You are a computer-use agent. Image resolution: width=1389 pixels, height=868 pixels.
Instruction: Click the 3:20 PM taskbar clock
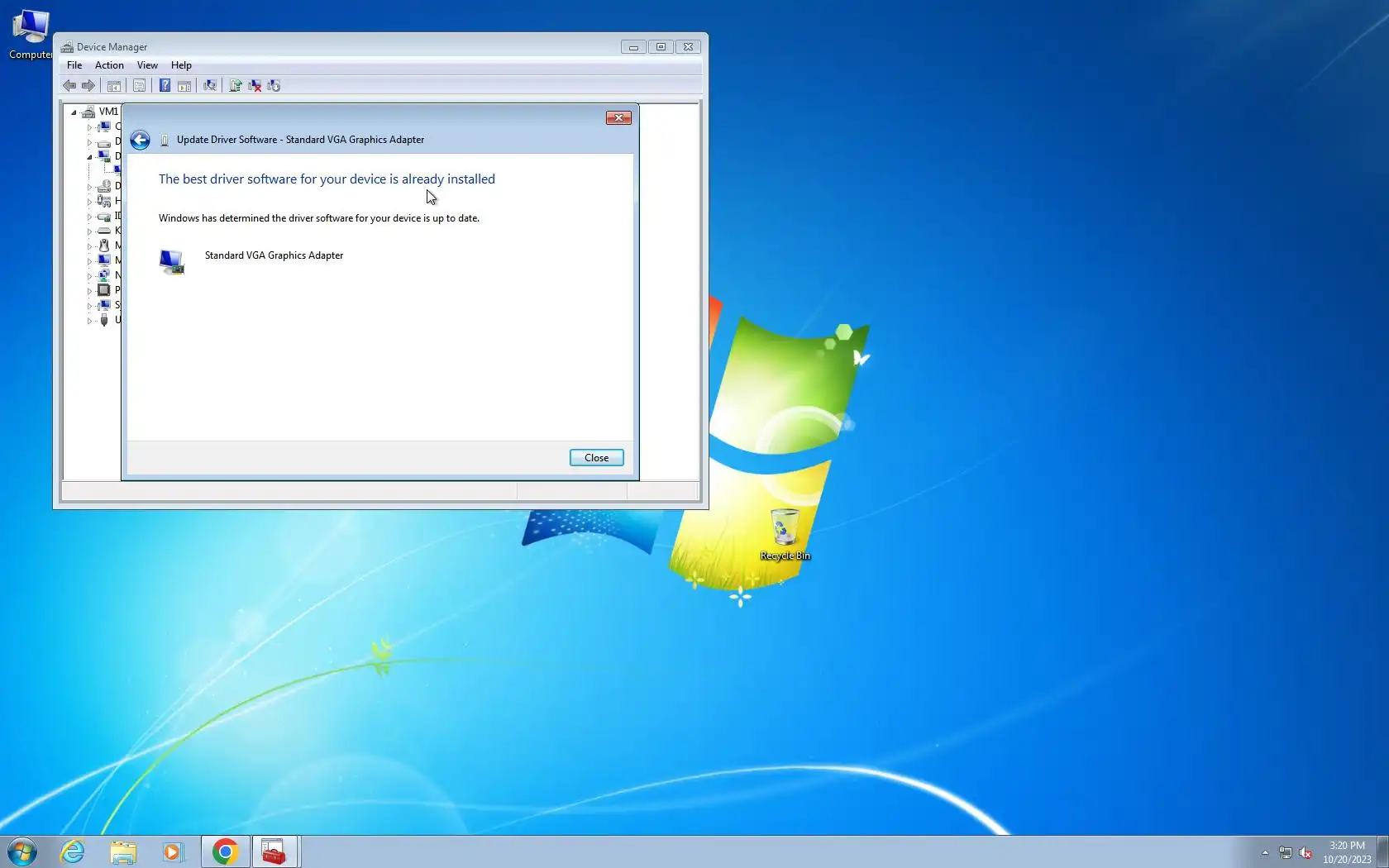pos(1347,852)
